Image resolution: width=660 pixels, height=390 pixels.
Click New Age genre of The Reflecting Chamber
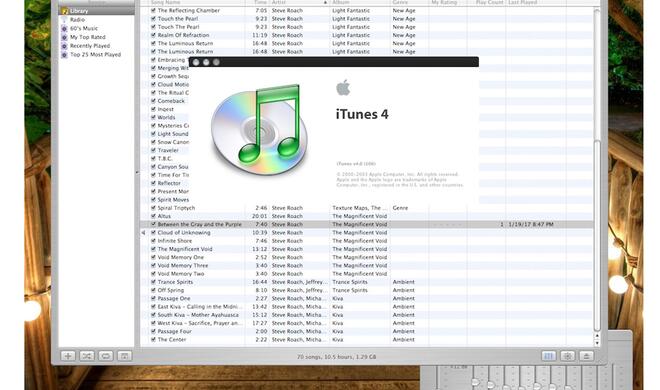pos(404,11)
